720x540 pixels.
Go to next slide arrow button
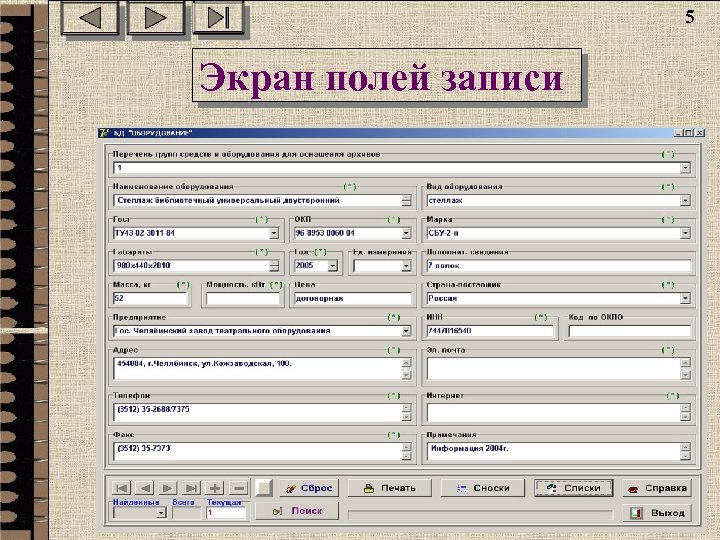pos(155,17)
